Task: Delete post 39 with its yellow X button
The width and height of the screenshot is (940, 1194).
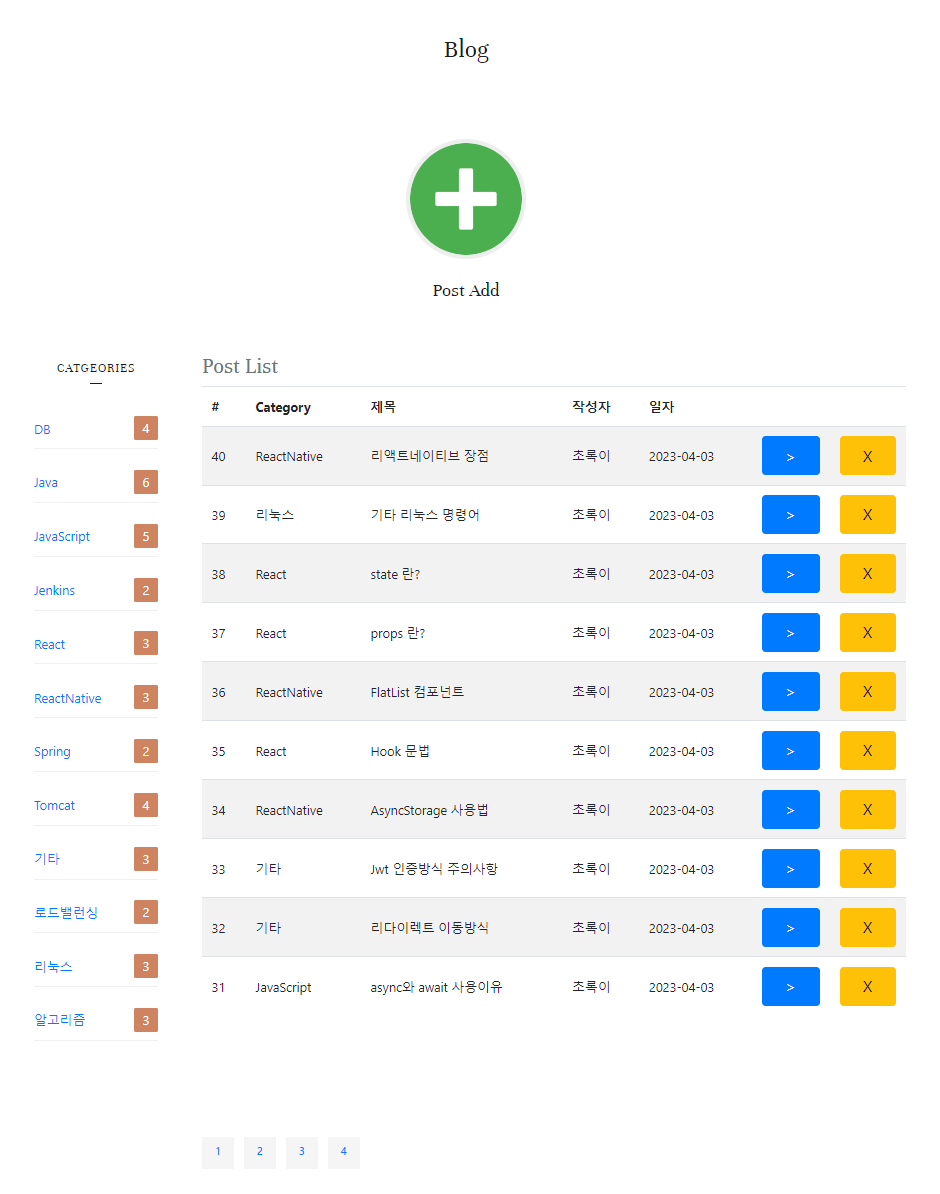Action: point(867,514)
